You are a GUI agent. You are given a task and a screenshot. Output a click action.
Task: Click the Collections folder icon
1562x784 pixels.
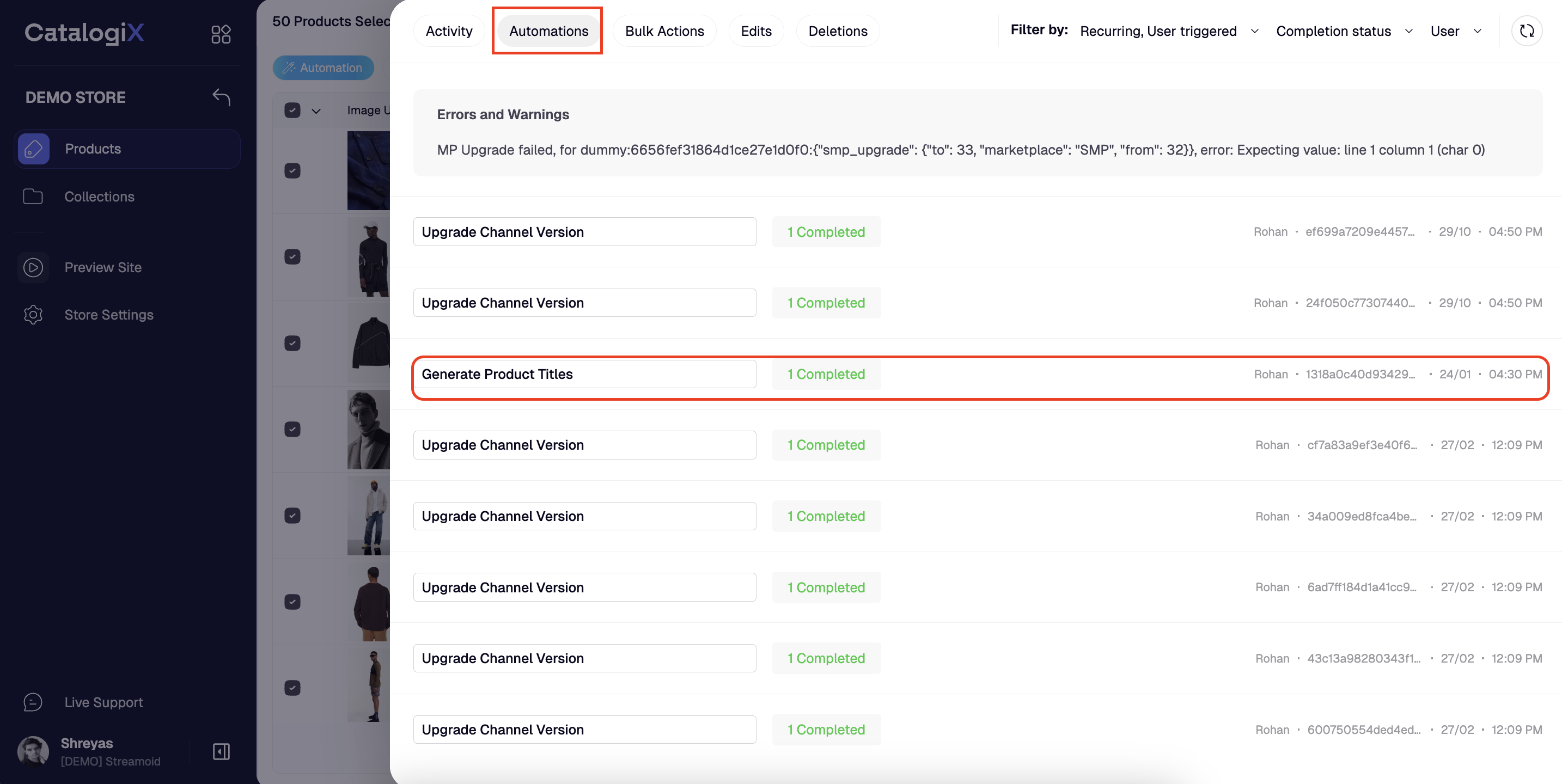click(x=33, y=197)
